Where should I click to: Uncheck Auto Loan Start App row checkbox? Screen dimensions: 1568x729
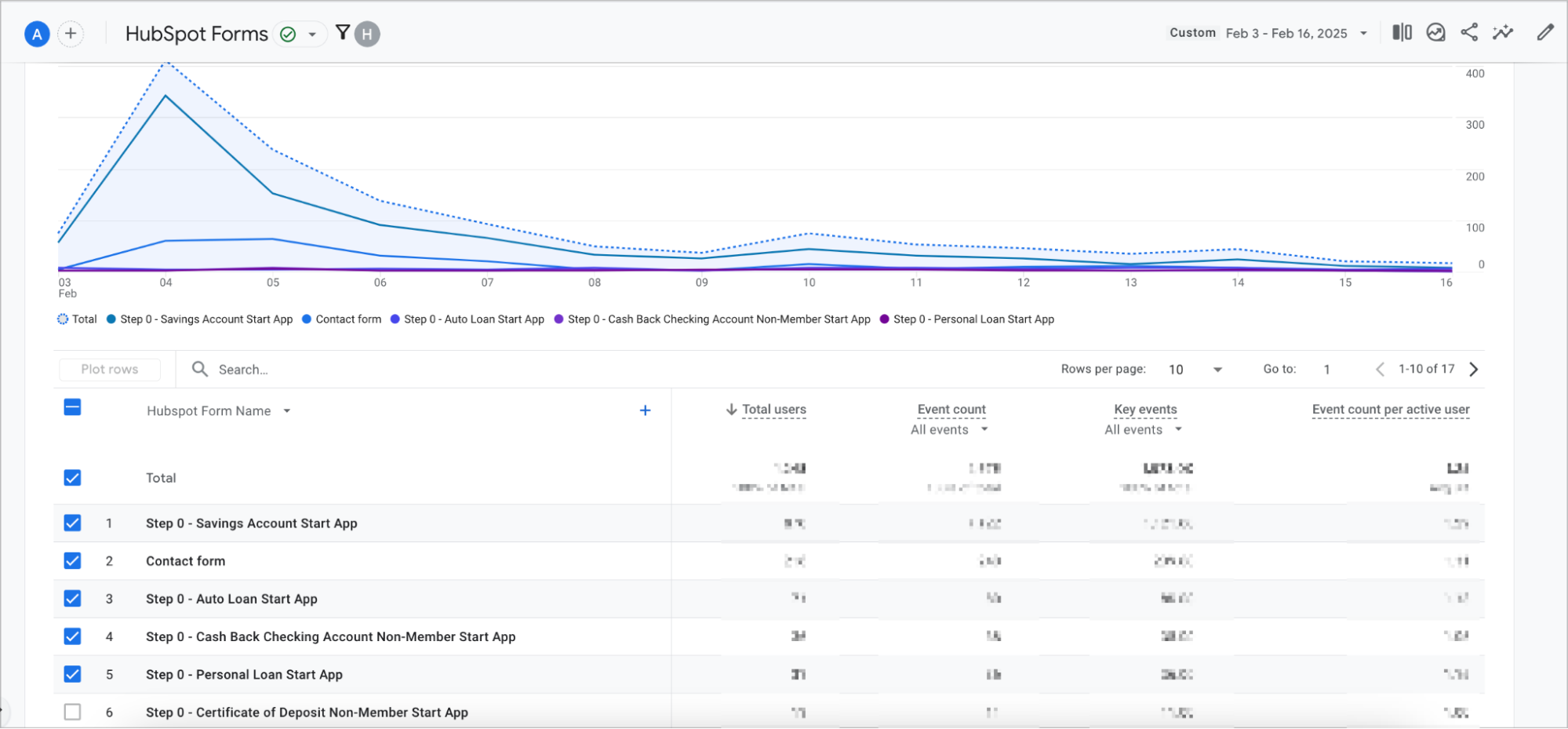click(x=72, y=599)
